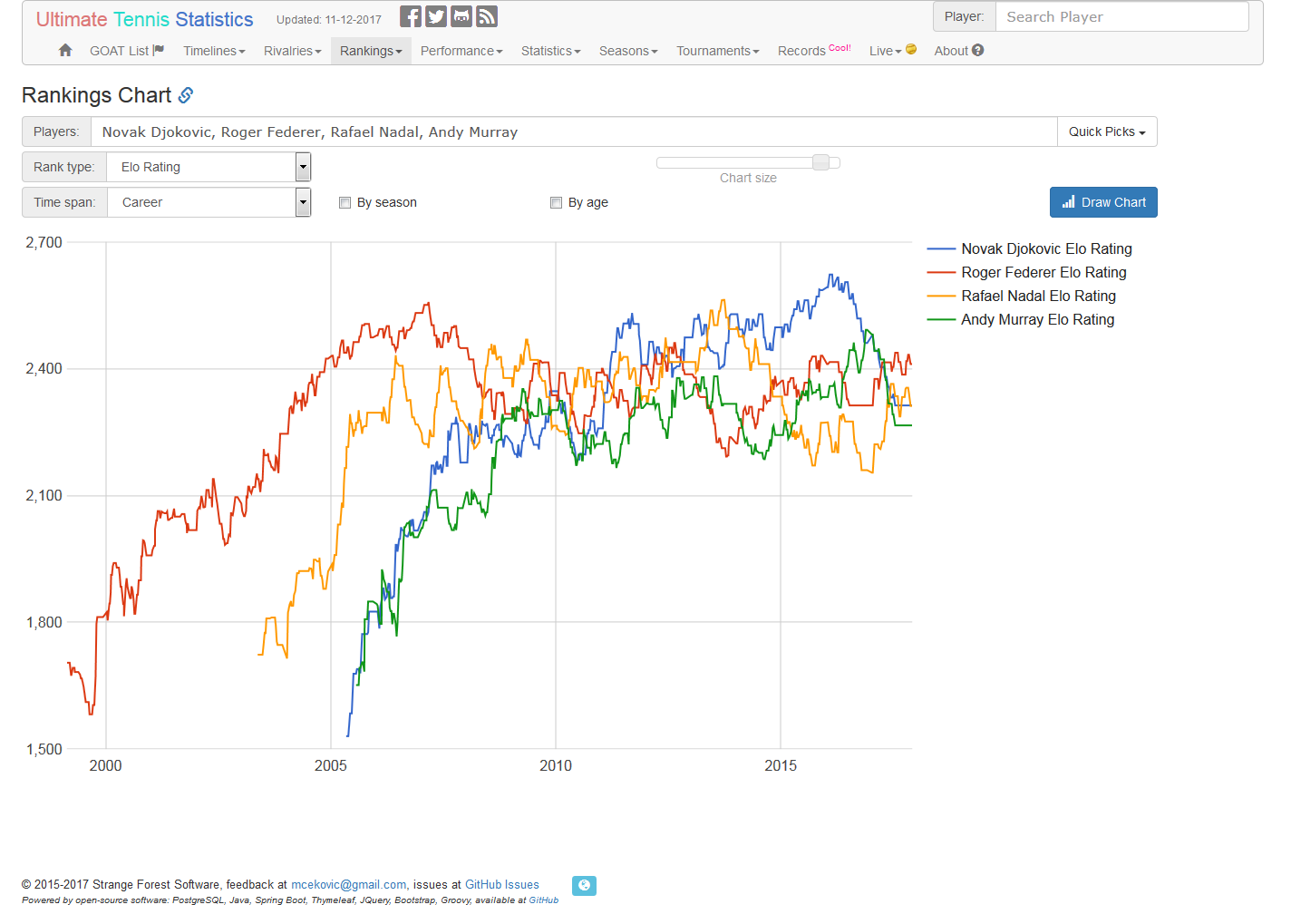The height and width of the screenshot is (924, 1291).
Task: Click the 2005 x-axis label
Action: point(331,766)
